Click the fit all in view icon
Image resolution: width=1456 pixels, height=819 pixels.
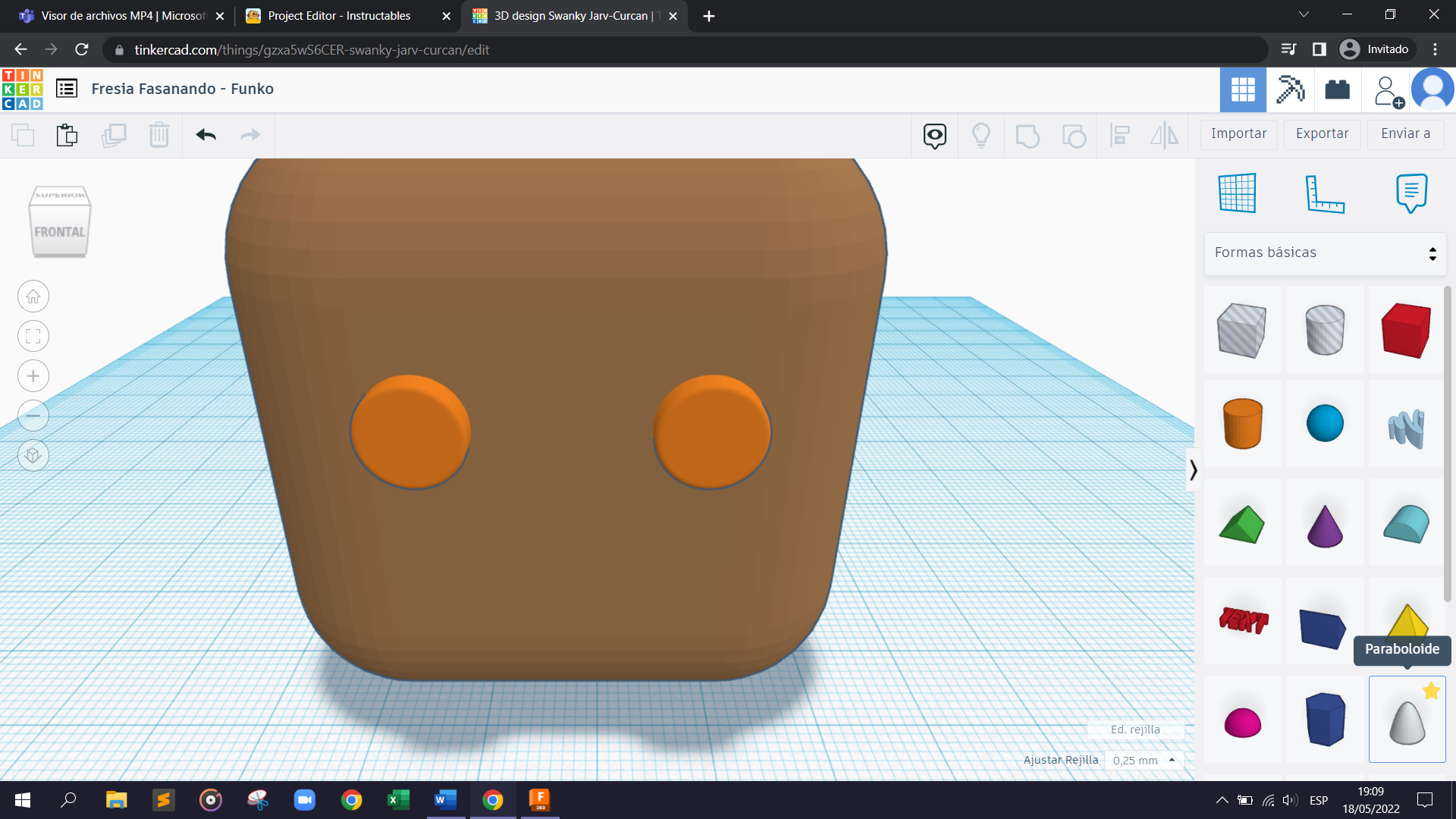[x=33, y=336]
